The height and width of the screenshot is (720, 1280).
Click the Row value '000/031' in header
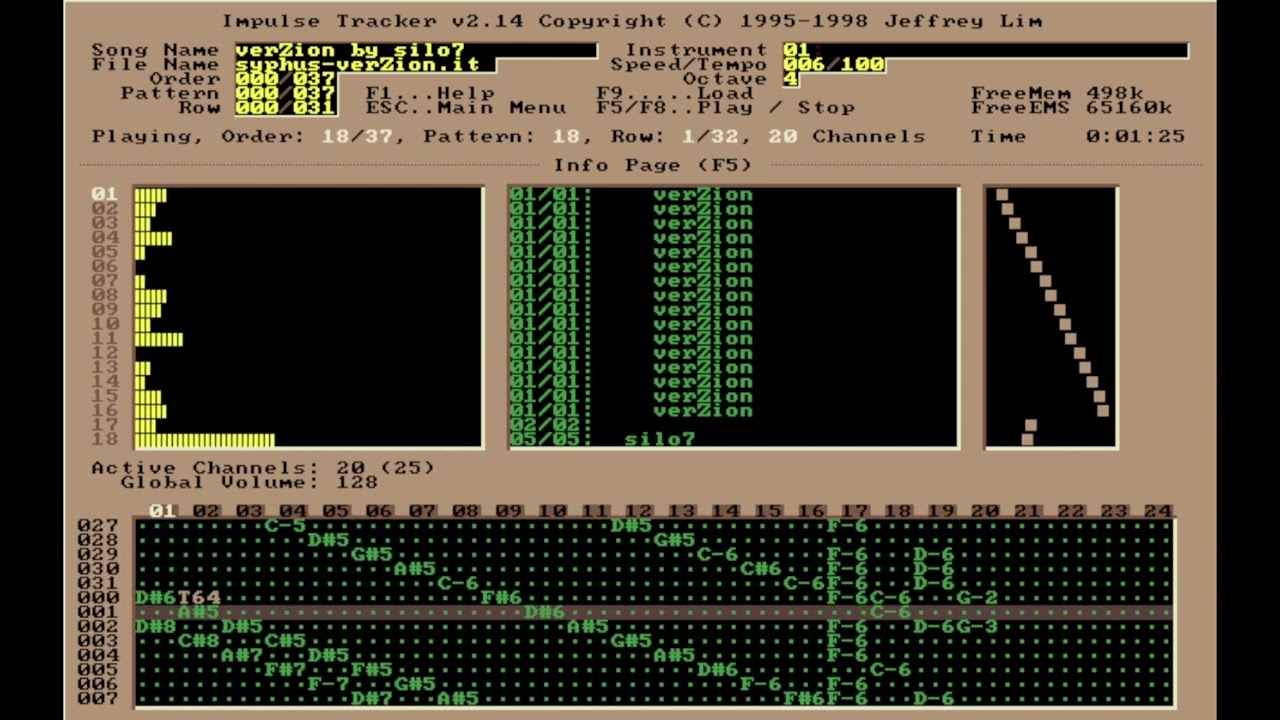coord(285,107)
